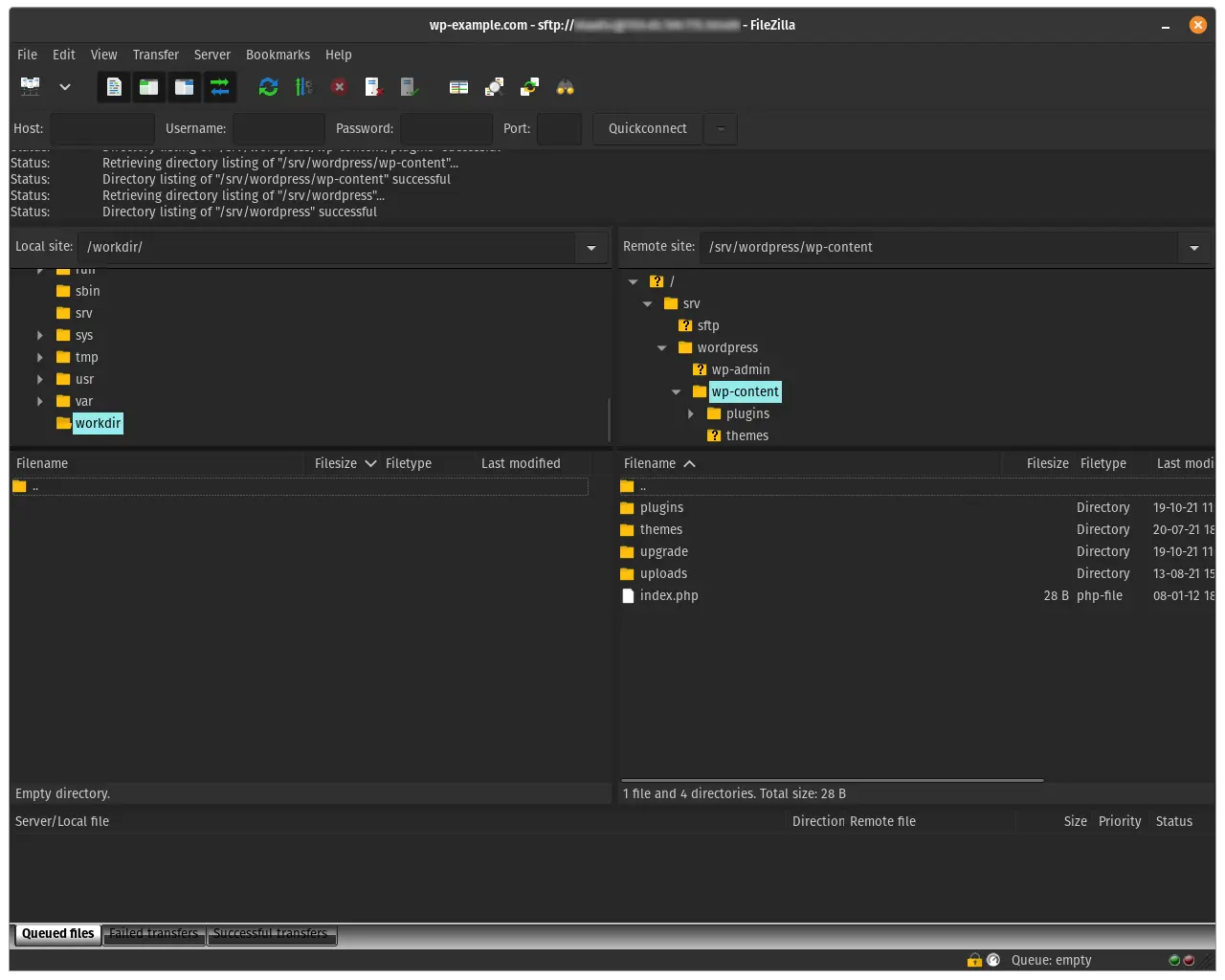
Task: Toggle remote directory tree display
Action: pyautogui.click(x=185, y=87)
